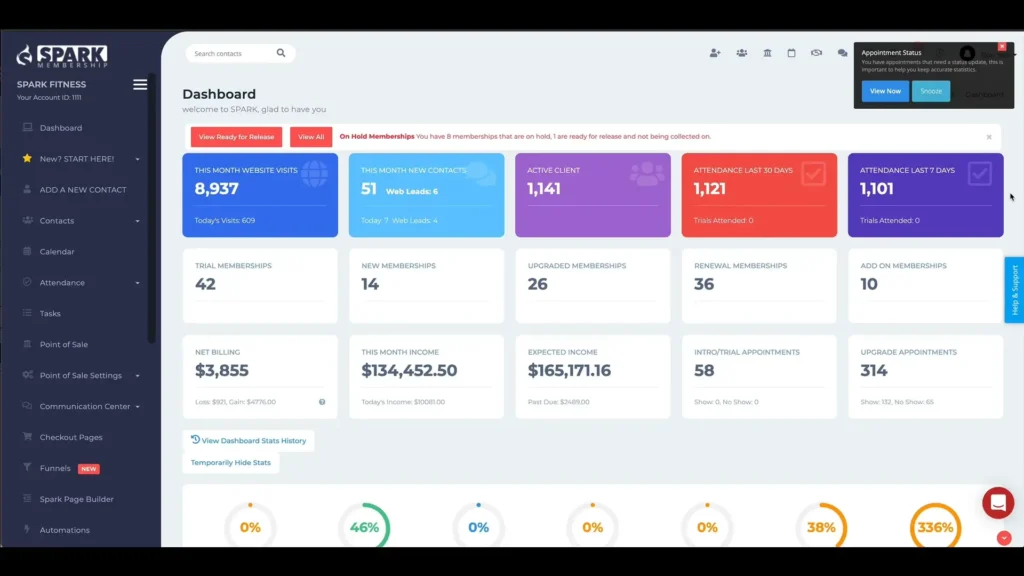Open Calendar from the sidebar
Image resolution: width=1024 pixels, height=576 pixels.
pos(57,252)
